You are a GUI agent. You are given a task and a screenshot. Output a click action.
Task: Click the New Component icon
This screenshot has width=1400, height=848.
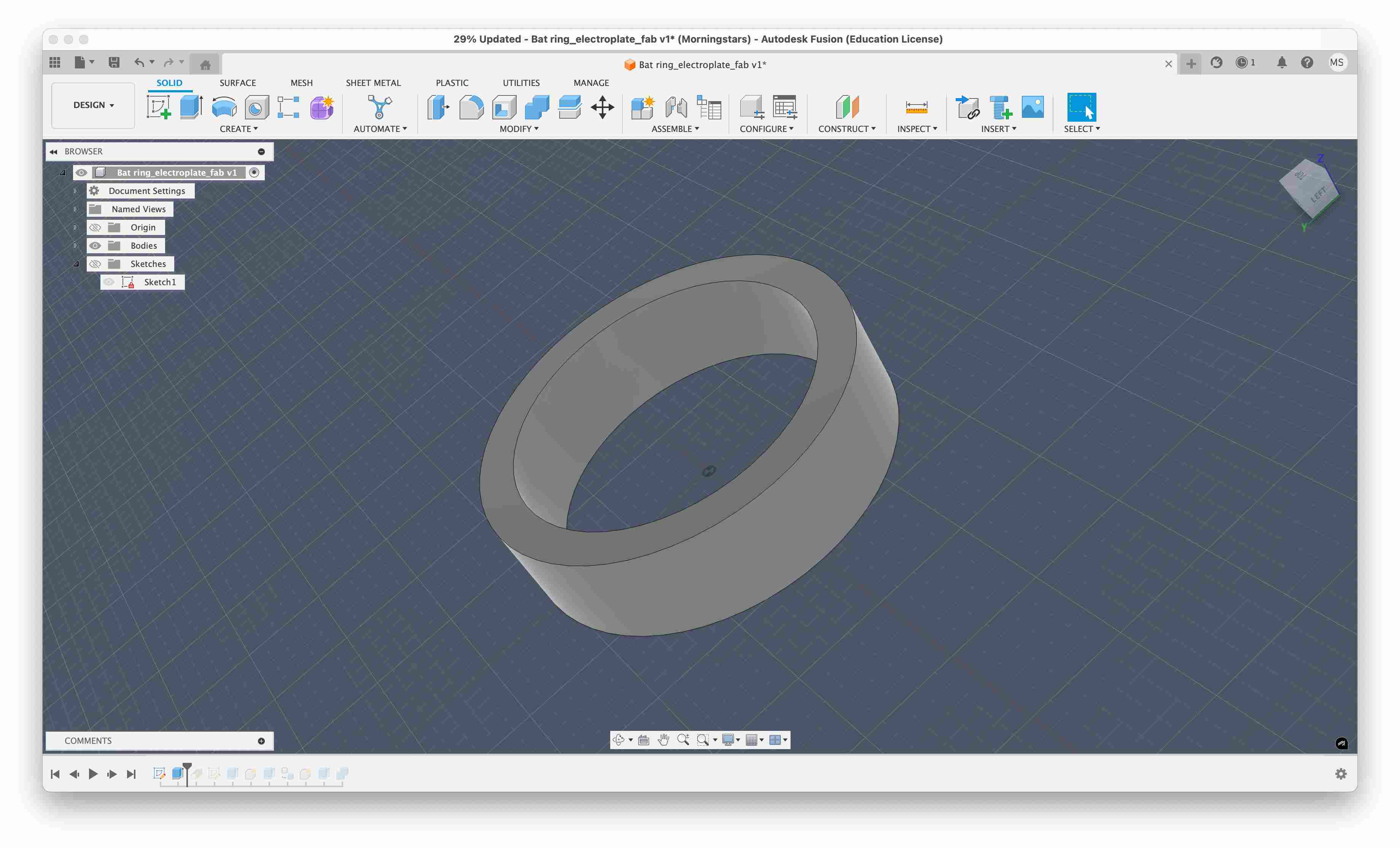(x=643, y=107)
